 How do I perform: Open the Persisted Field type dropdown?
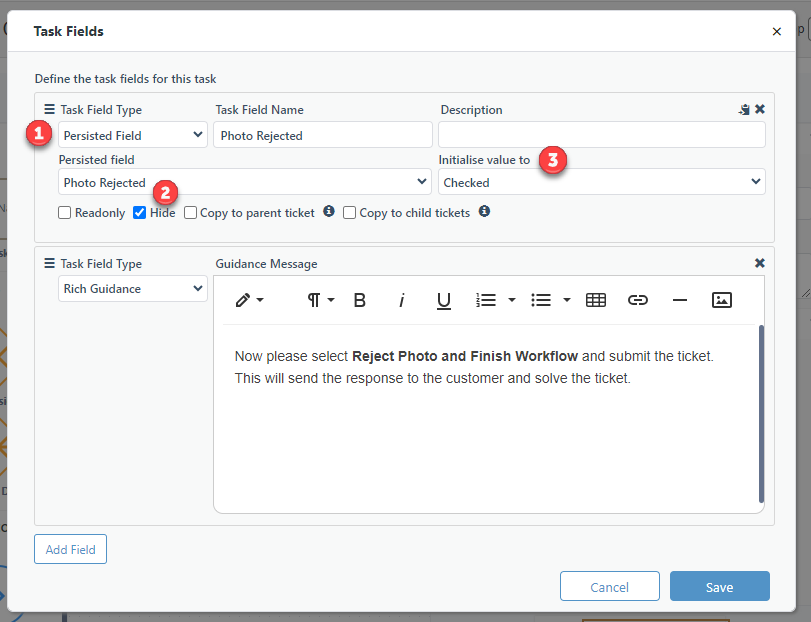(133, 135)
